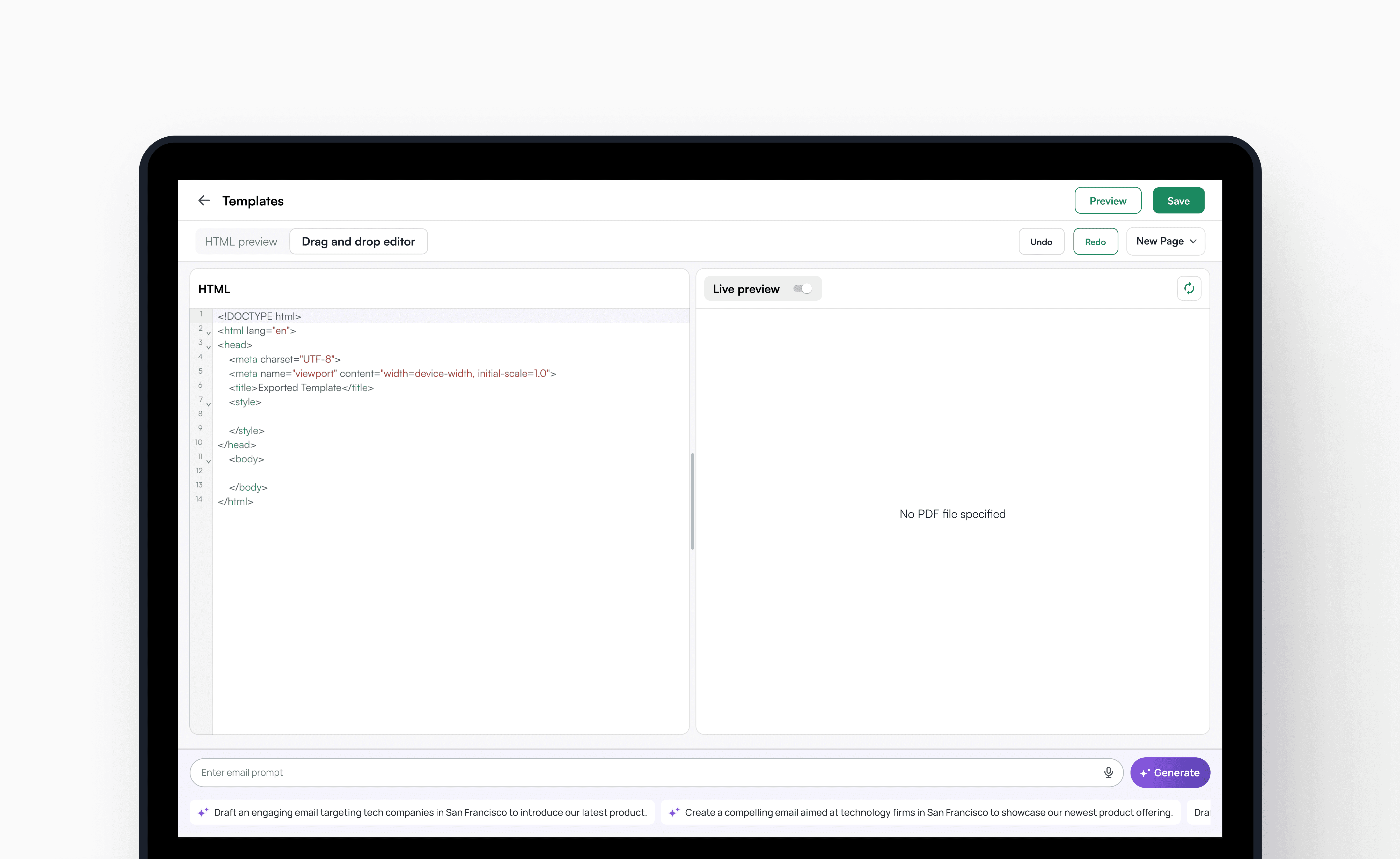Collapse the head tag on line 3

pyautogui.click(x=209, y=347)
